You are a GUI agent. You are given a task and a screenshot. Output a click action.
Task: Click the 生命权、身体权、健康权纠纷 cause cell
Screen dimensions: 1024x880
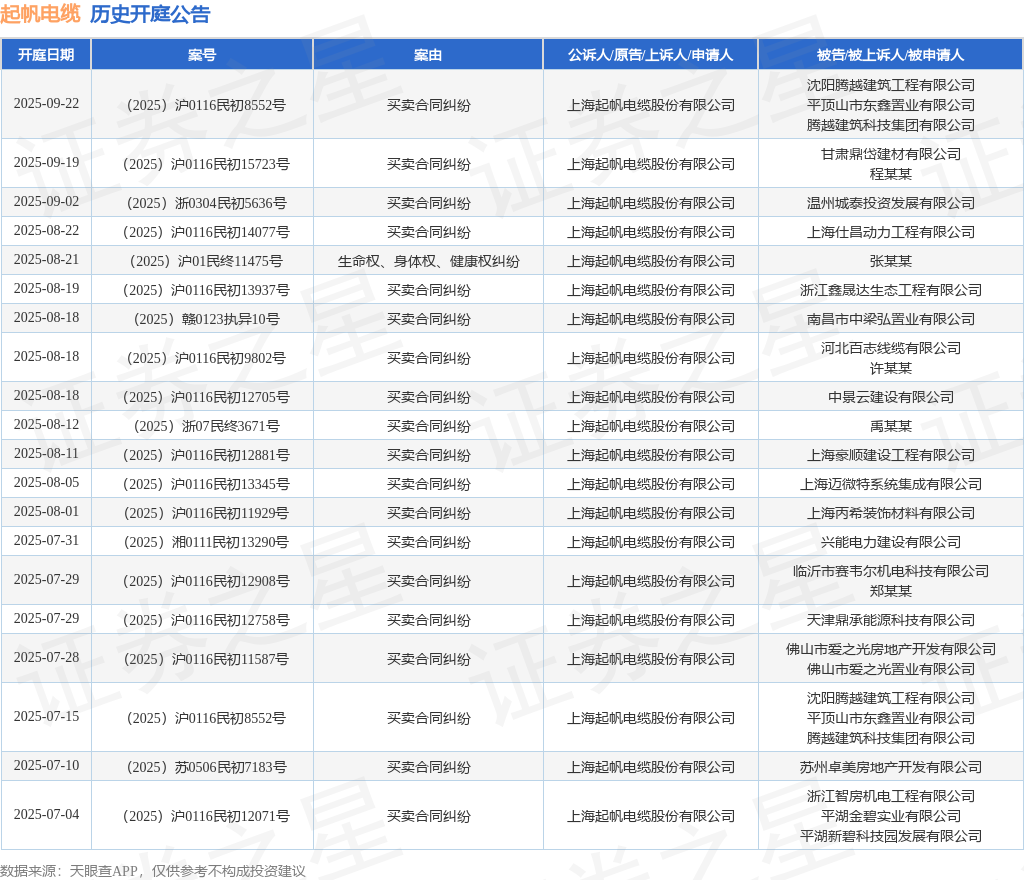(428, 262)
